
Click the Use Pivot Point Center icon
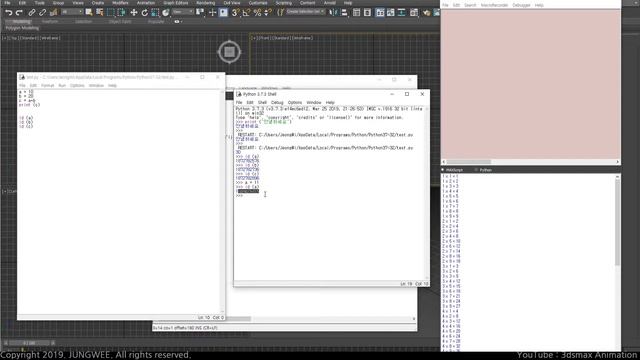tap(200, 13)
